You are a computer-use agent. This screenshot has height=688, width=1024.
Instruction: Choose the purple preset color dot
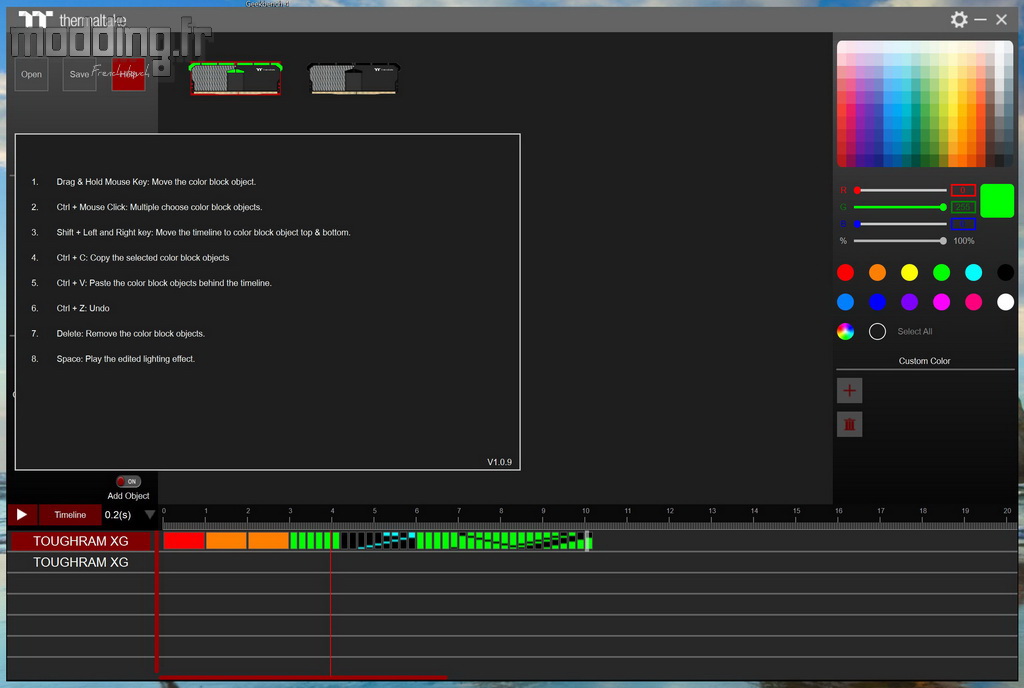(x=909, y=302)
